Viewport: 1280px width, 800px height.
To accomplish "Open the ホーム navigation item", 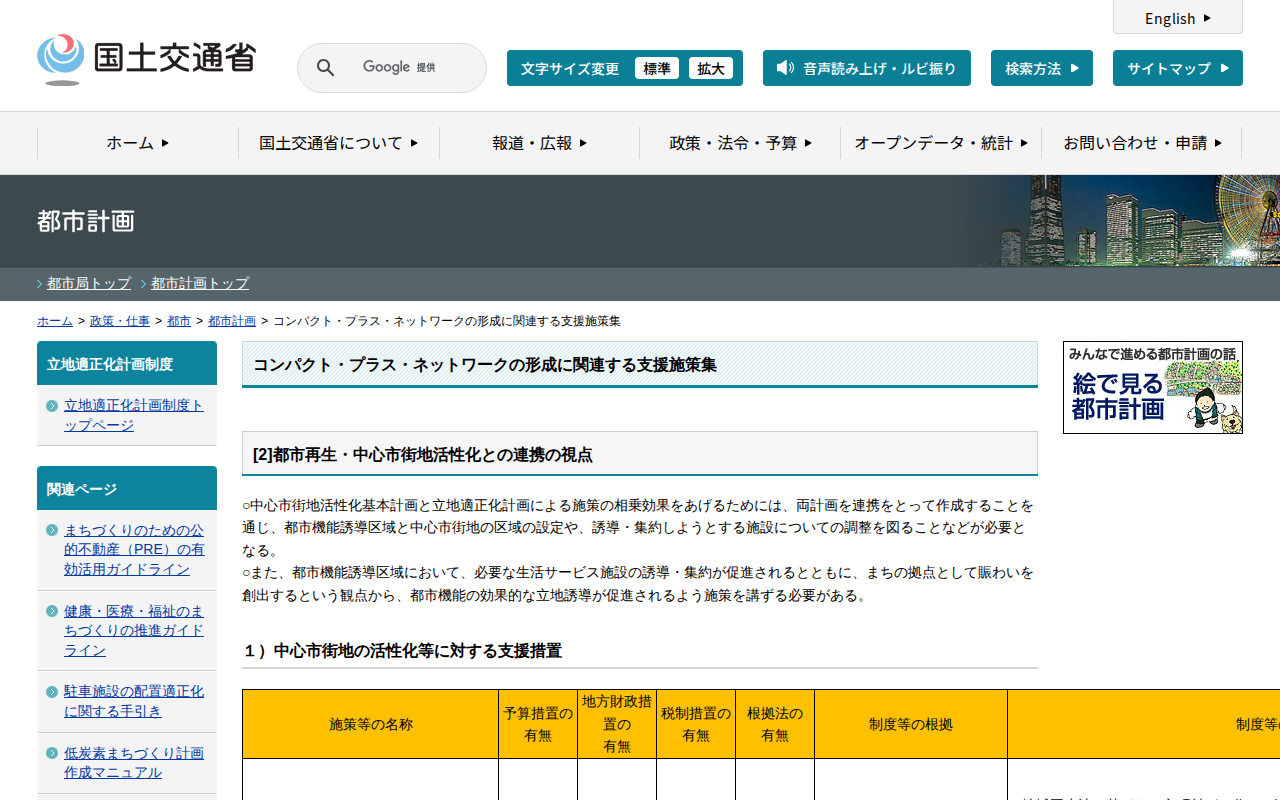I will coord(138,143).
